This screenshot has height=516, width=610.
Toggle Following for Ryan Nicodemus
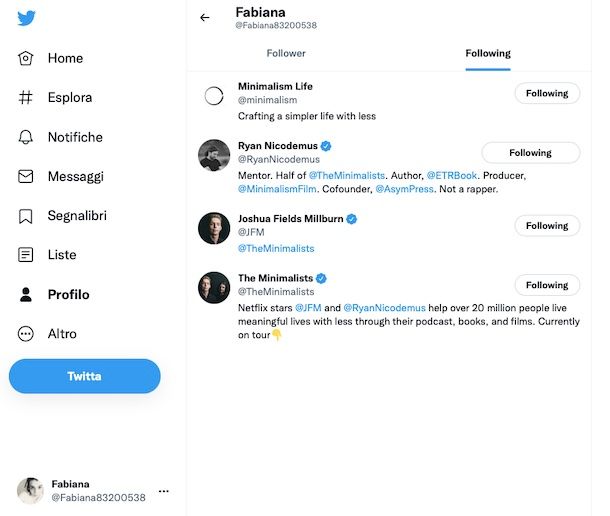point(531,153)
